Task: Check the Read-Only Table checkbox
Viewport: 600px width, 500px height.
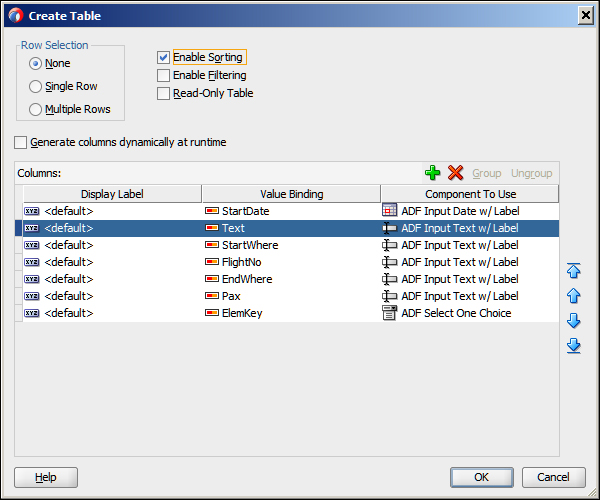Action: pyautogui.click(x=163, y=93)
